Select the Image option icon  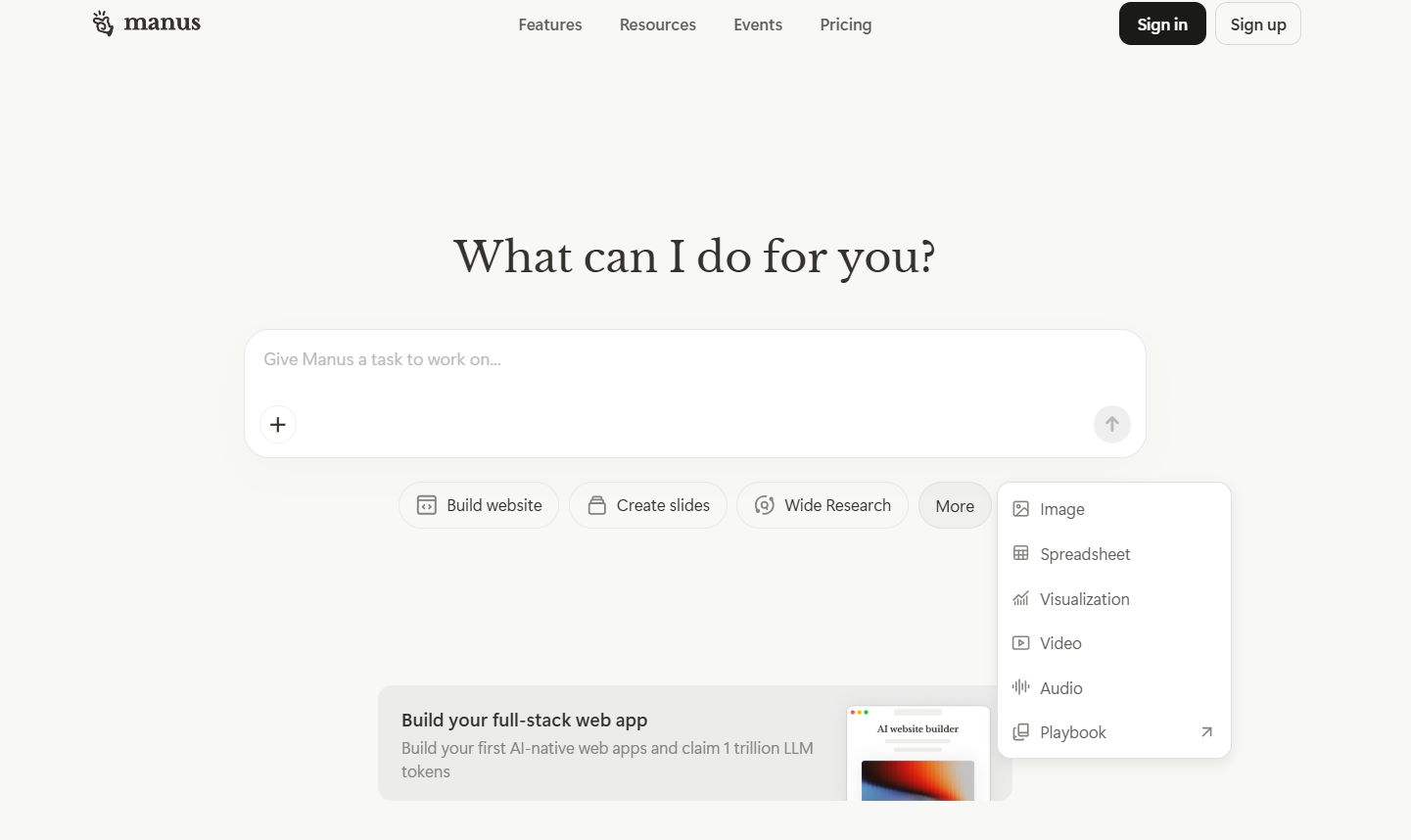point(1021,508)
